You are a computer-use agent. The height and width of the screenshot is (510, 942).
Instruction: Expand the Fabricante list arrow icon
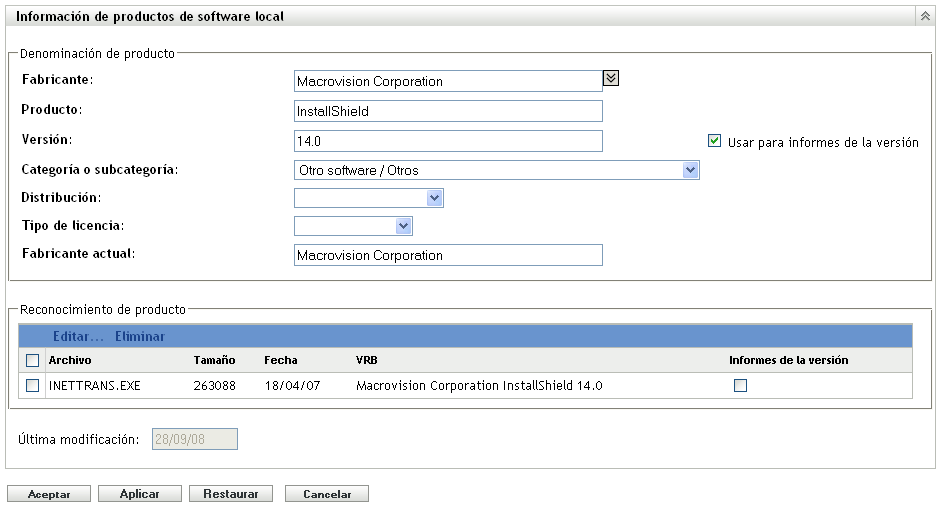coord(612,77)
